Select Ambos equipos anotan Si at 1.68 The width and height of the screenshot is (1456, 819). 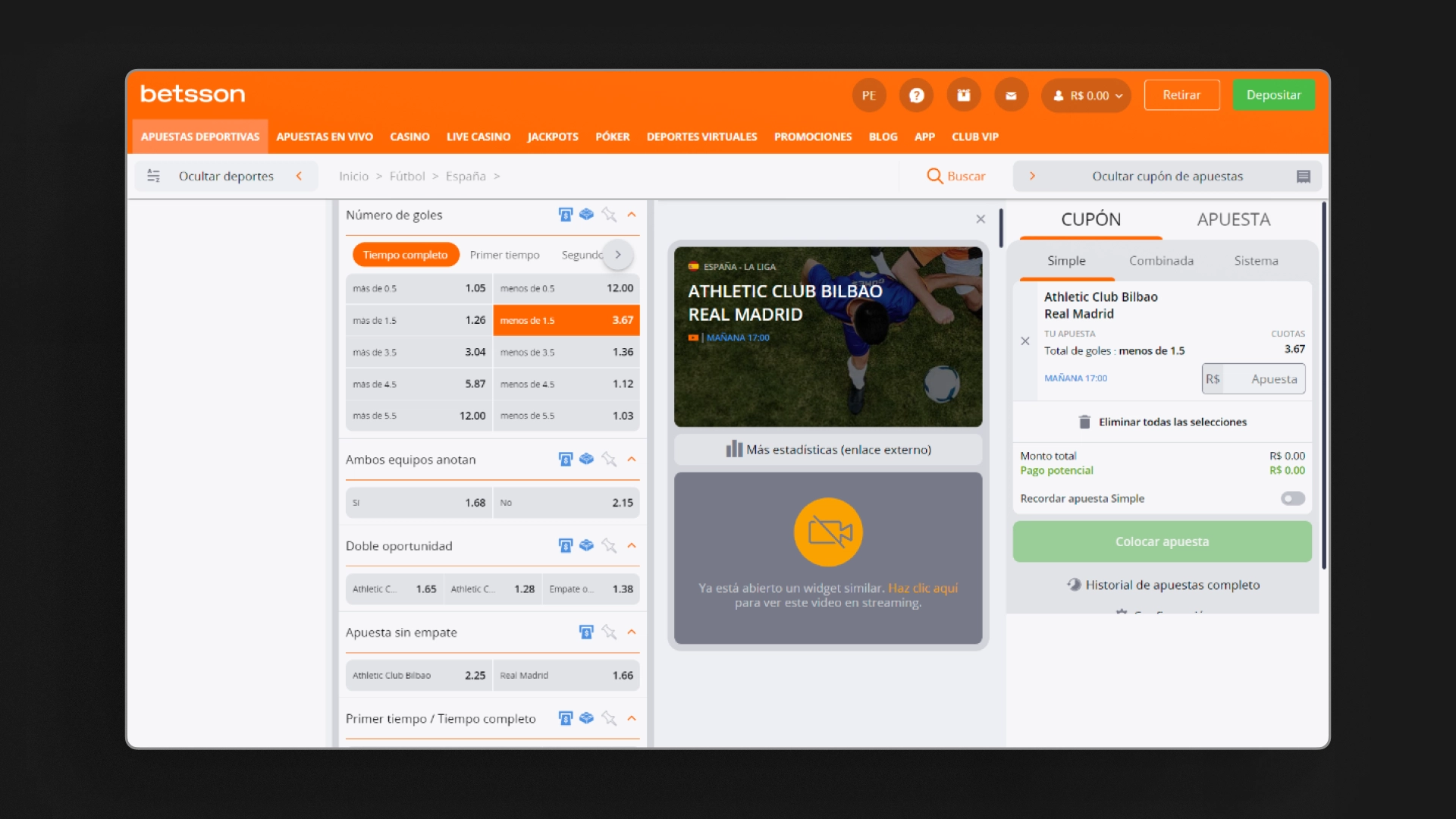point(419,503)
